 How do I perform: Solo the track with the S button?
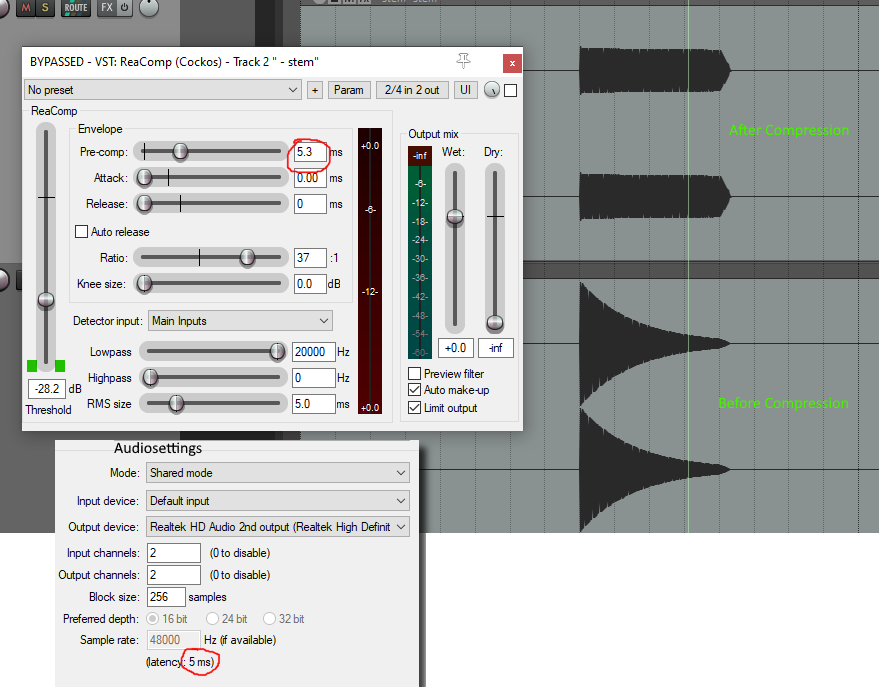(45, 8)
